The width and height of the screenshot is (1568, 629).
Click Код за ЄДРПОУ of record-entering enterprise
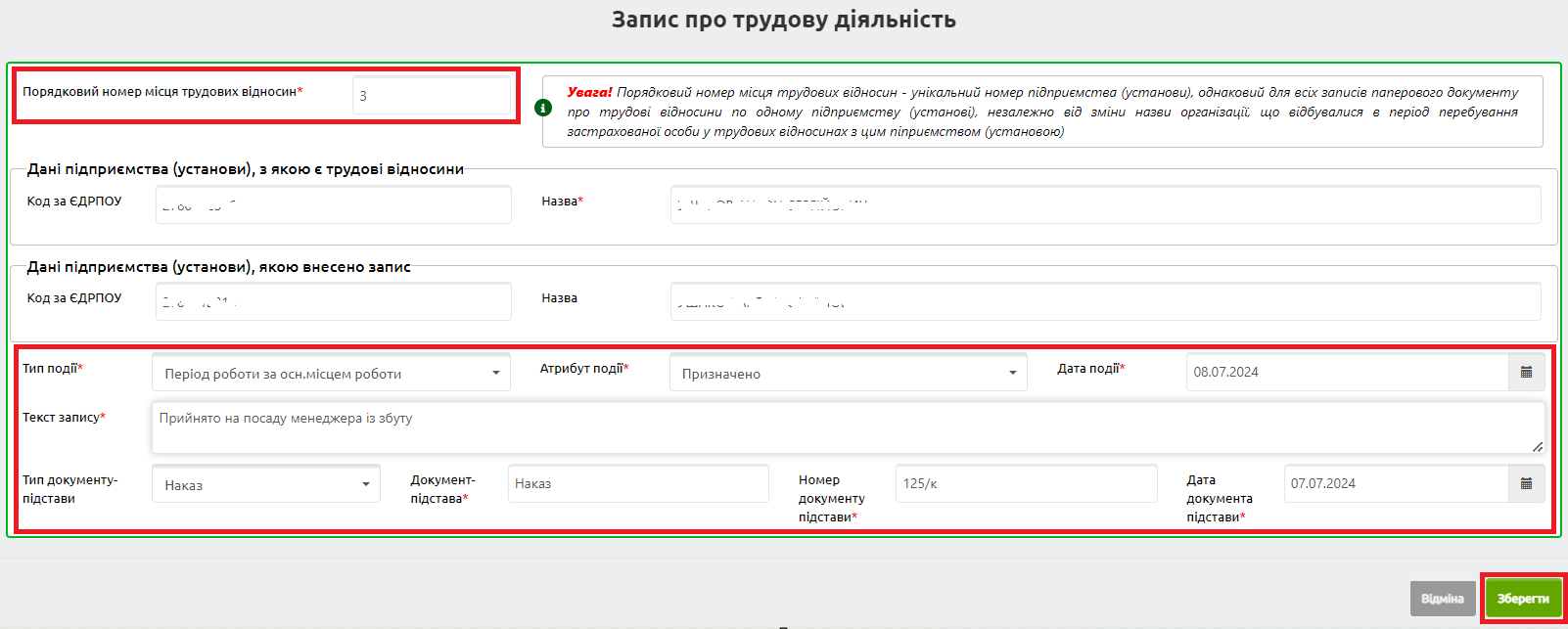pos(333,302)
